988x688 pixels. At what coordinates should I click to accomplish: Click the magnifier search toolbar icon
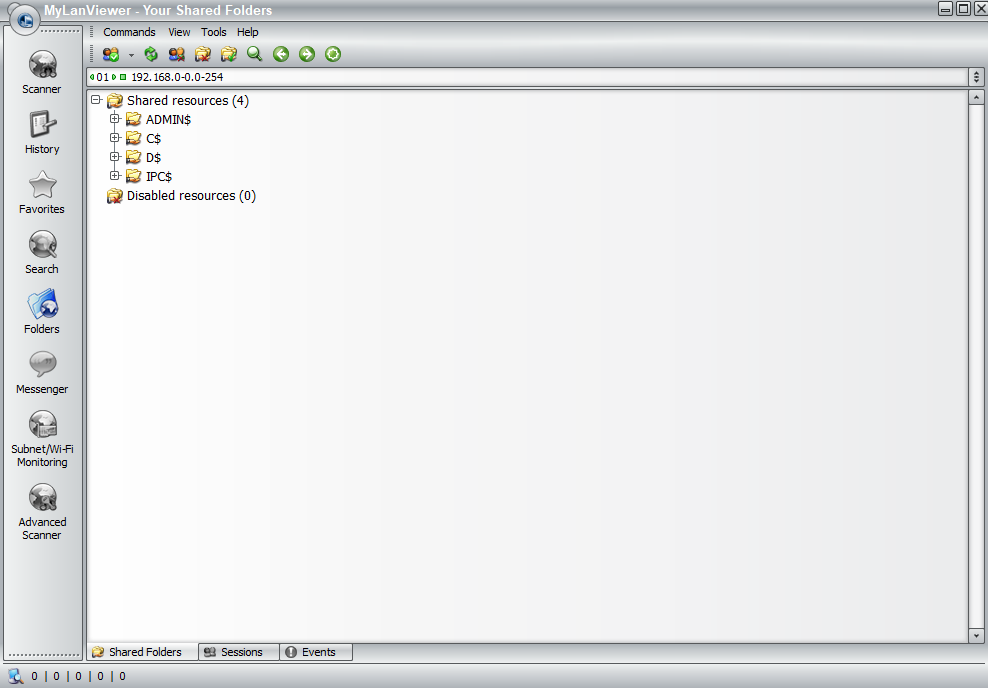point(255,54)
